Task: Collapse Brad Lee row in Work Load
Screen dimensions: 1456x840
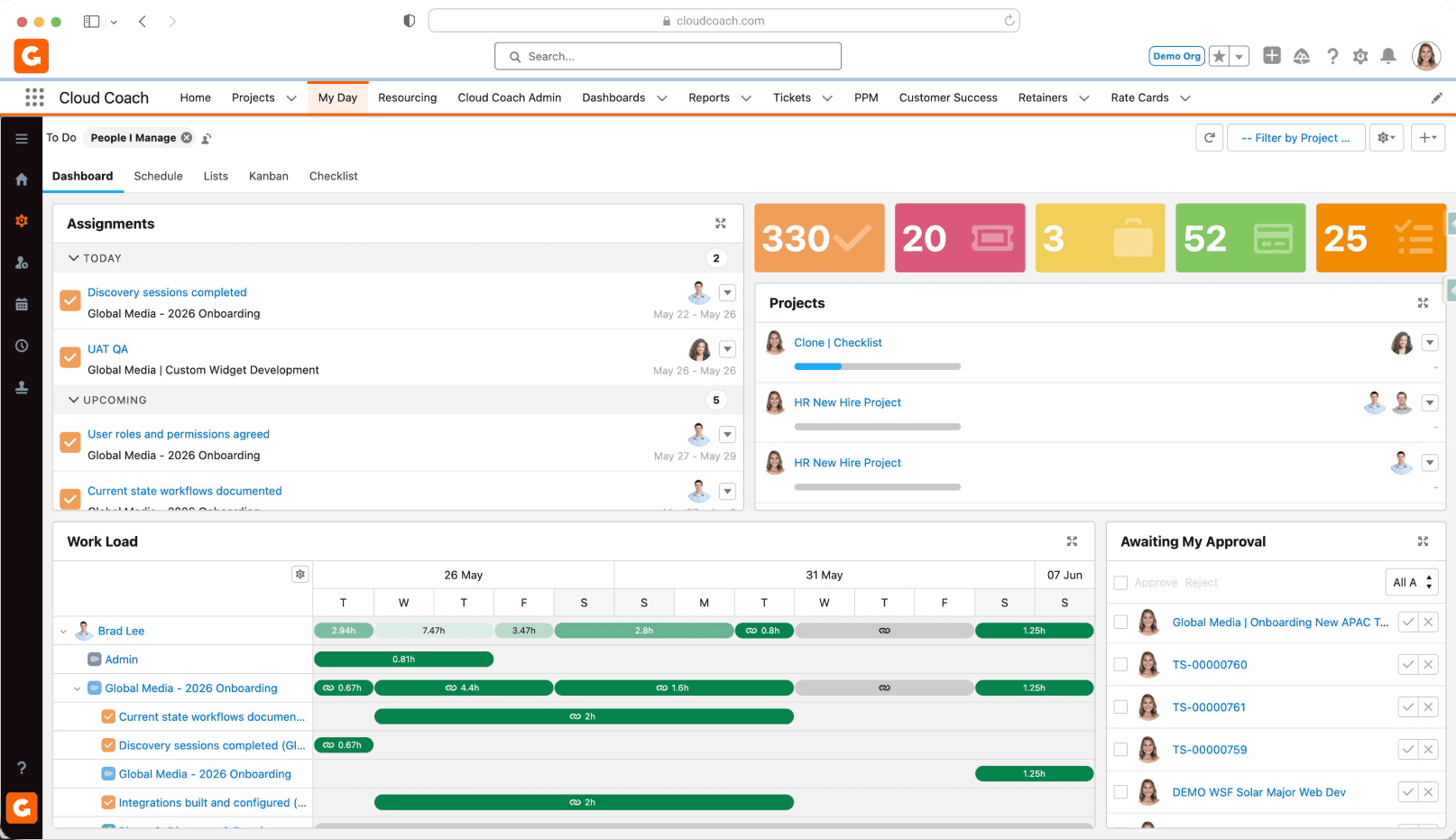Action: click(x=63, y=632)
